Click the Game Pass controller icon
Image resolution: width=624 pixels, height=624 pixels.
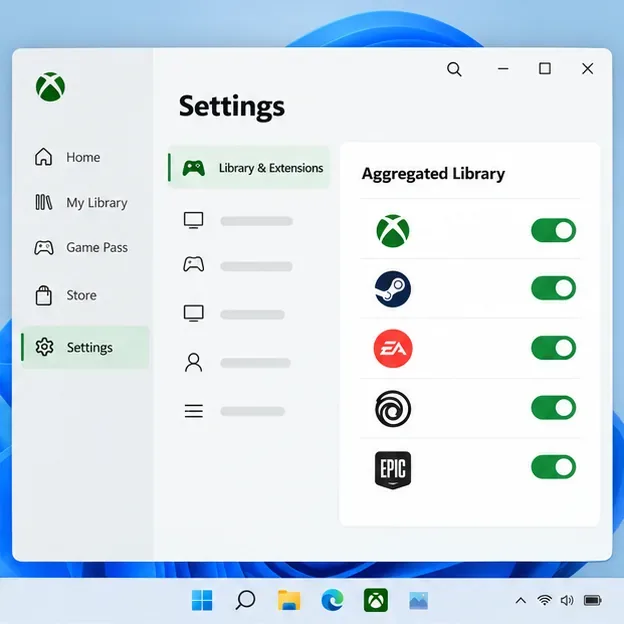click(44, 248)
